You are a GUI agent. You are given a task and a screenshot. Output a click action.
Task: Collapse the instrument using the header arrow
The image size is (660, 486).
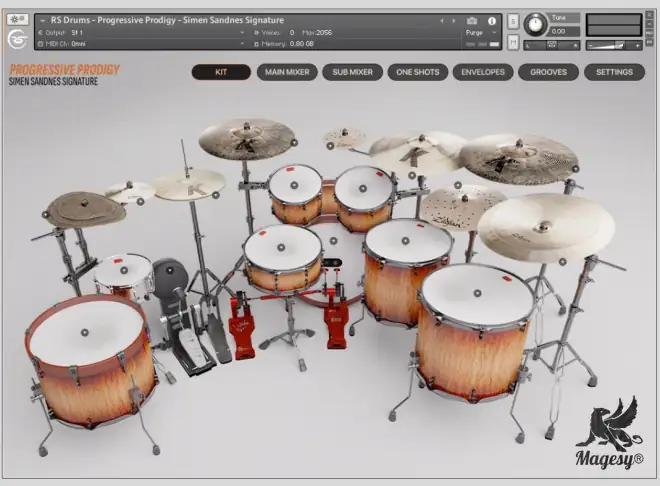[x=43, y=20]
